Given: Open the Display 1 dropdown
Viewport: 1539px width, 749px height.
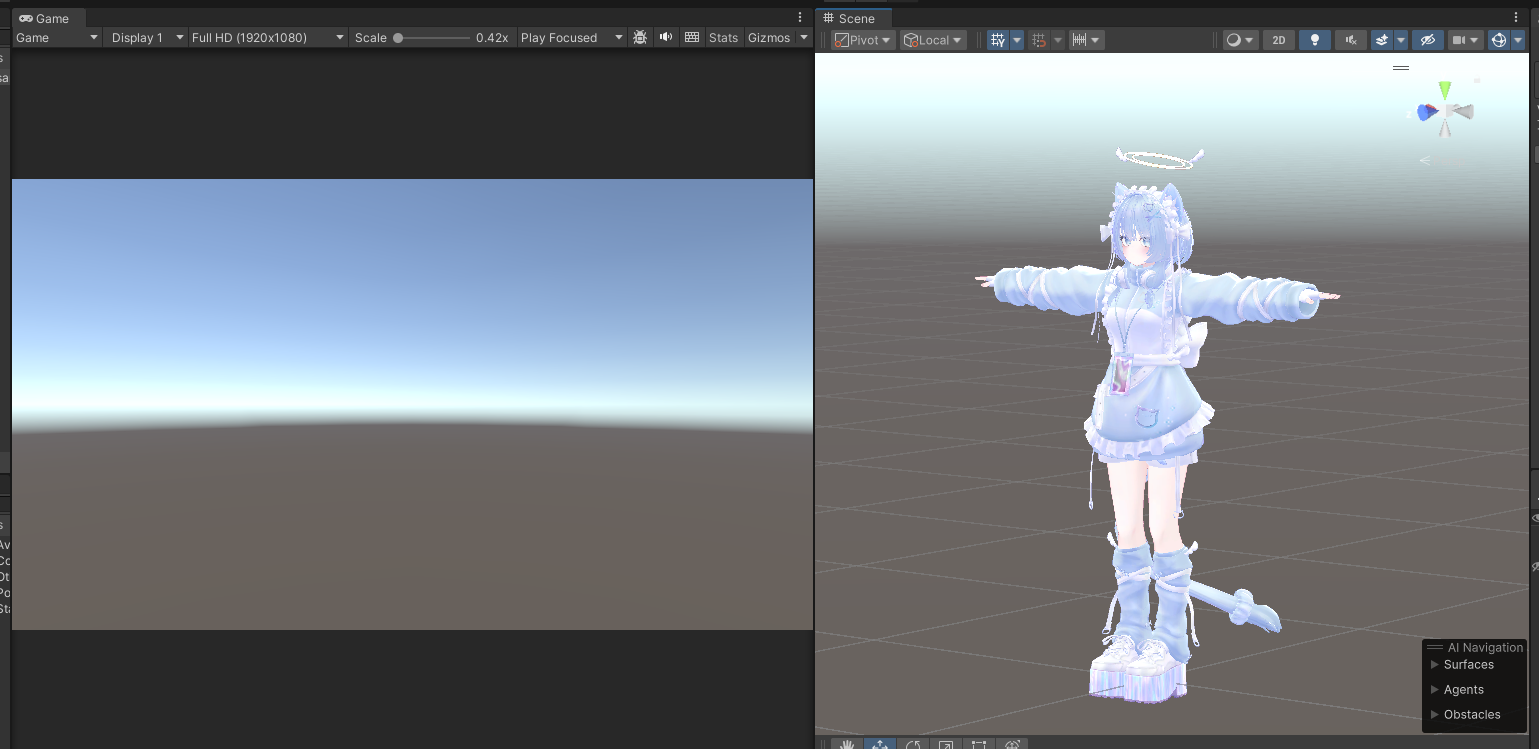Looking at the screenshot, I should tap(147, 38).
